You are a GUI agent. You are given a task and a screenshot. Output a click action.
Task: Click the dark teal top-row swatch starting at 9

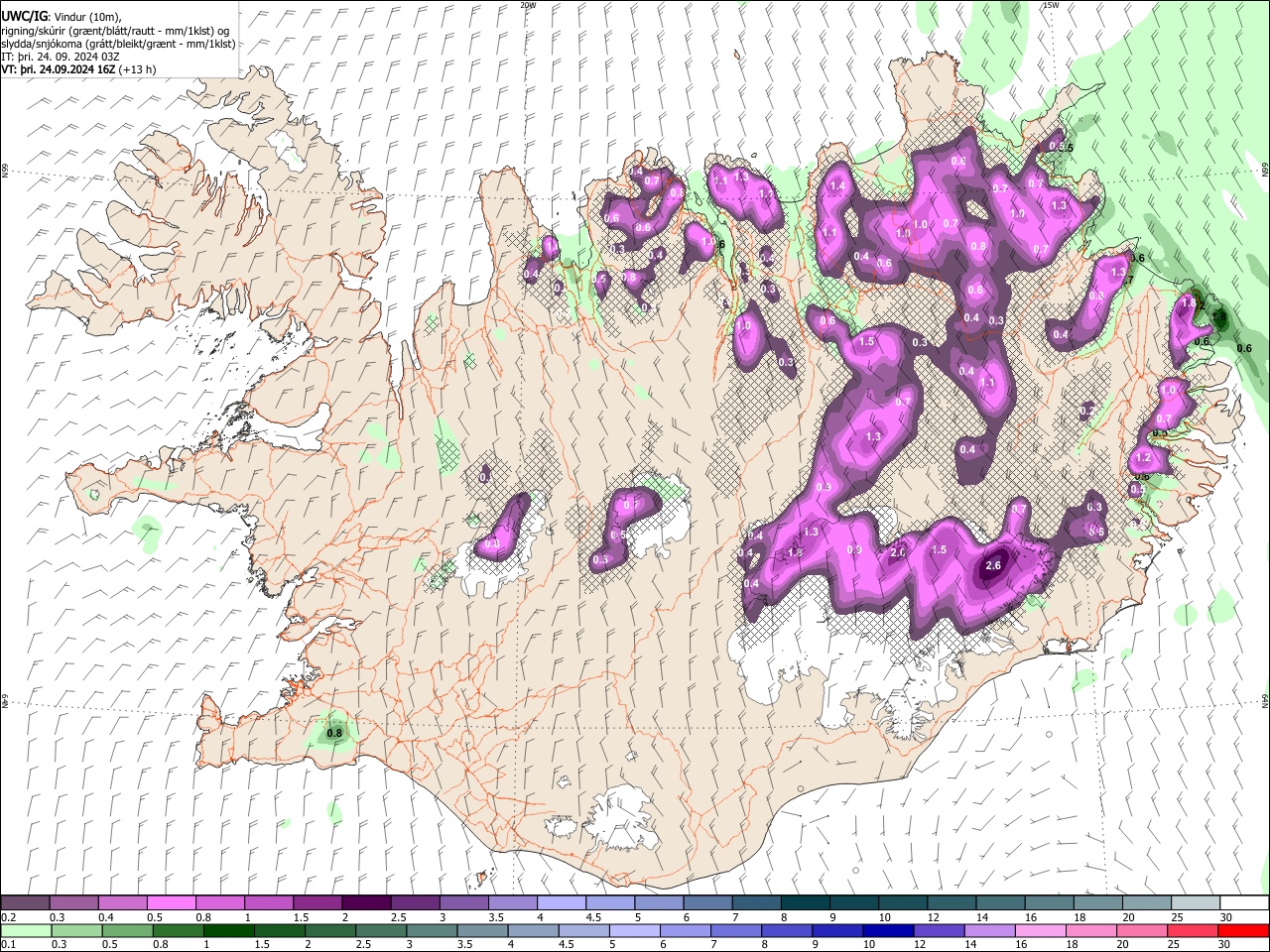[x=853, y=903]
